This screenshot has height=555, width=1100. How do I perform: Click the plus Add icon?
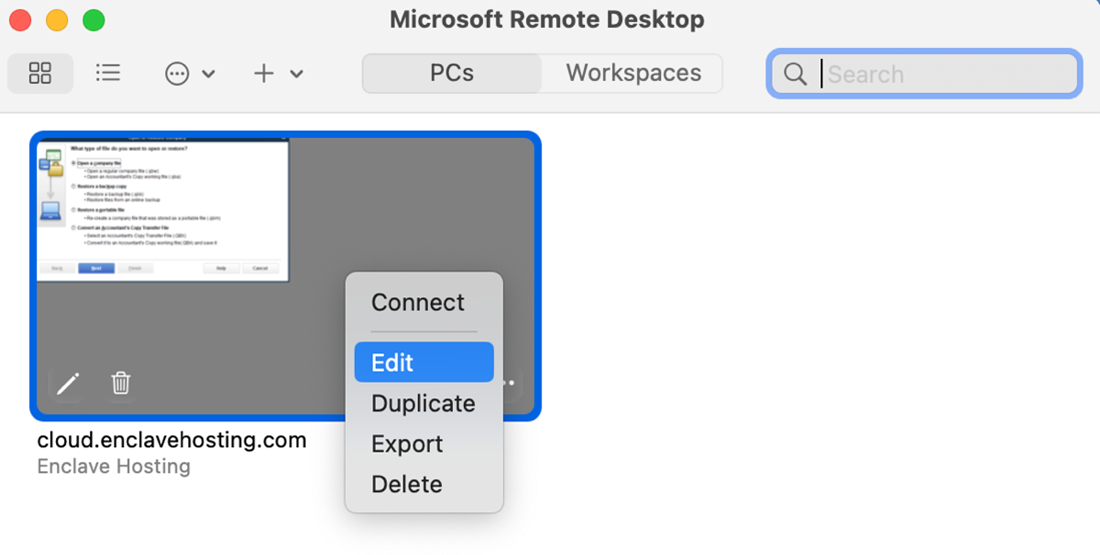click(x=264, y=73)
